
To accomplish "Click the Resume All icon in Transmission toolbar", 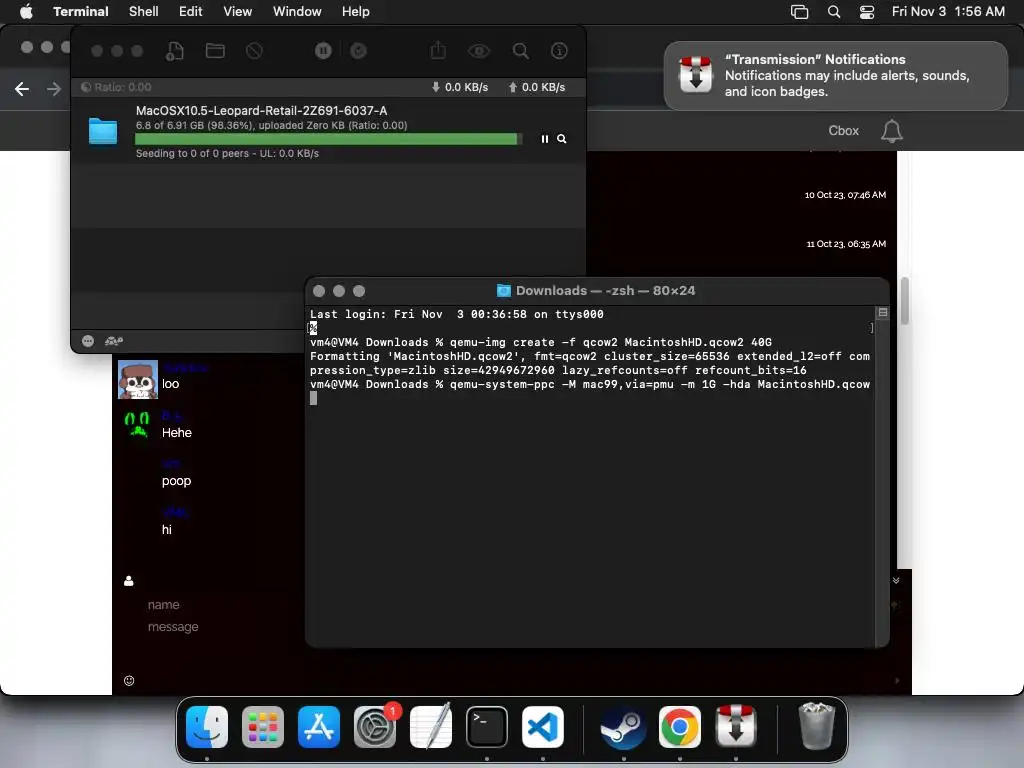I will [359, 51].
